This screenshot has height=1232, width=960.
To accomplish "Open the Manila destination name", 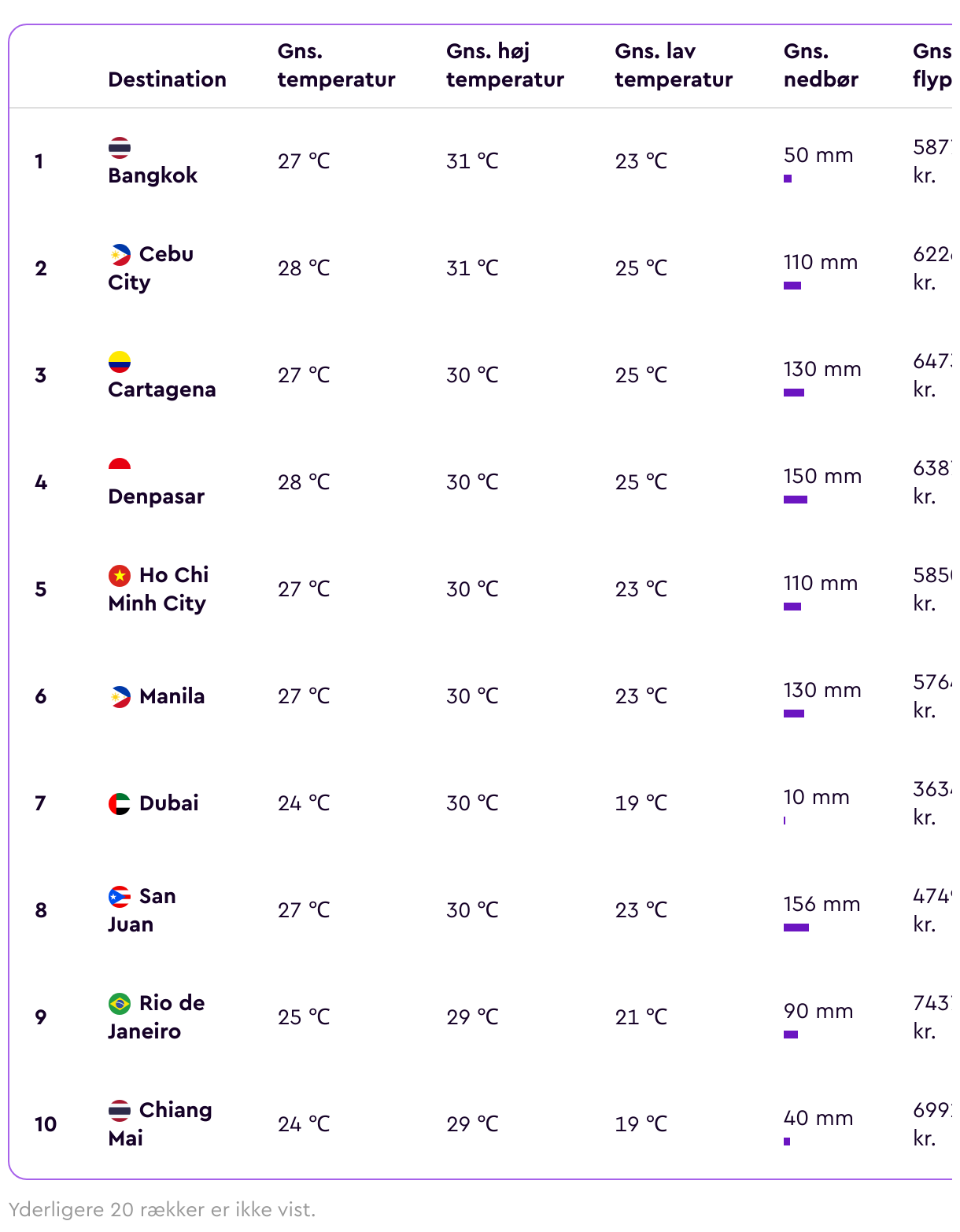I will tap(172, 696).
